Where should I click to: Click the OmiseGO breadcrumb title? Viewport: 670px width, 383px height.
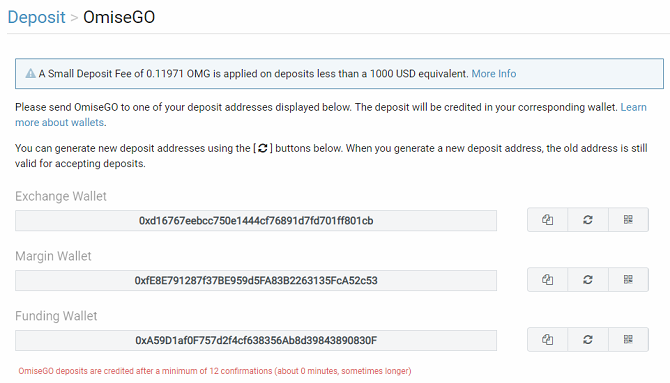(x=119, y=17)
